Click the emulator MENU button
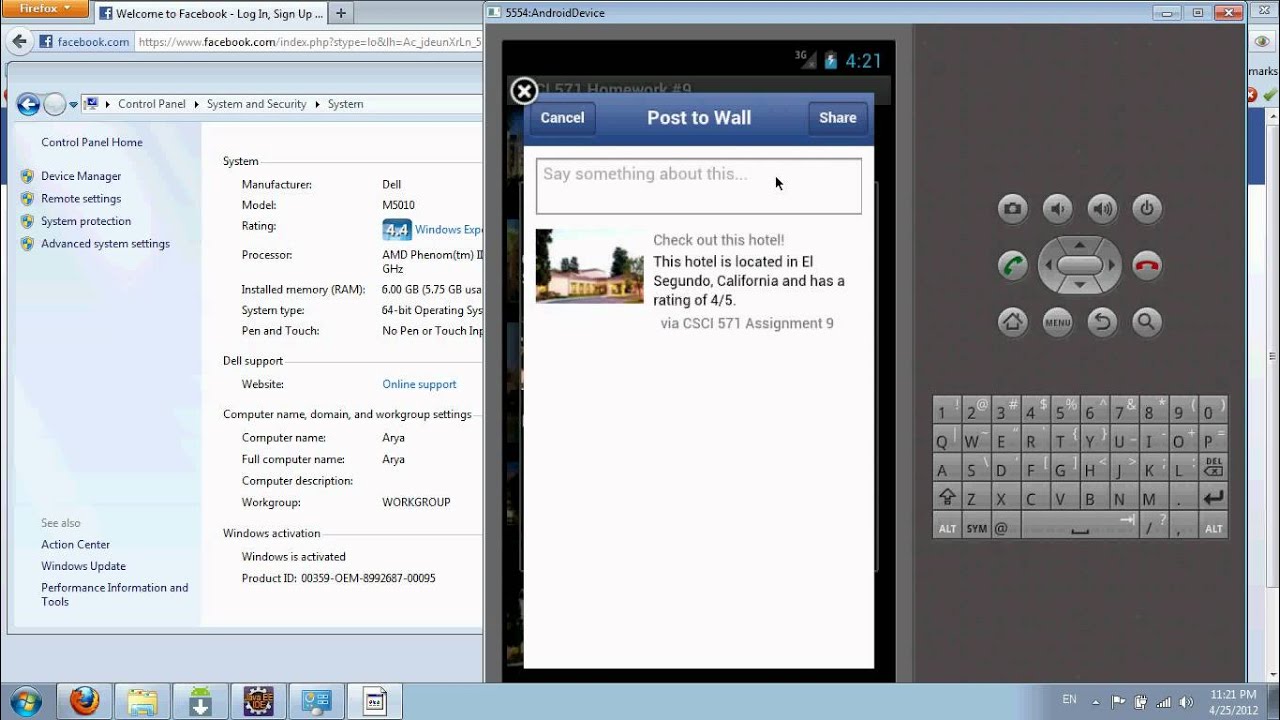1280x720 pixels. click(1057, 322)
